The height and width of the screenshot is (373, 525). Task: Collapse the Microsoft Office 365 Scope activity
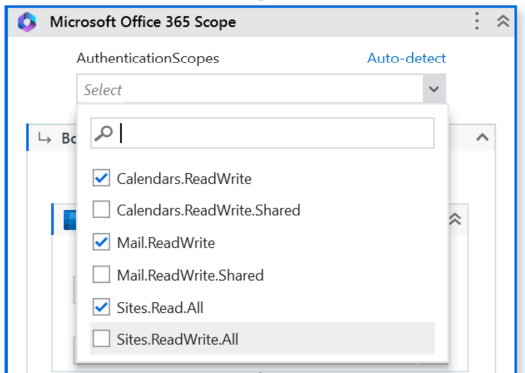(503, 21)
